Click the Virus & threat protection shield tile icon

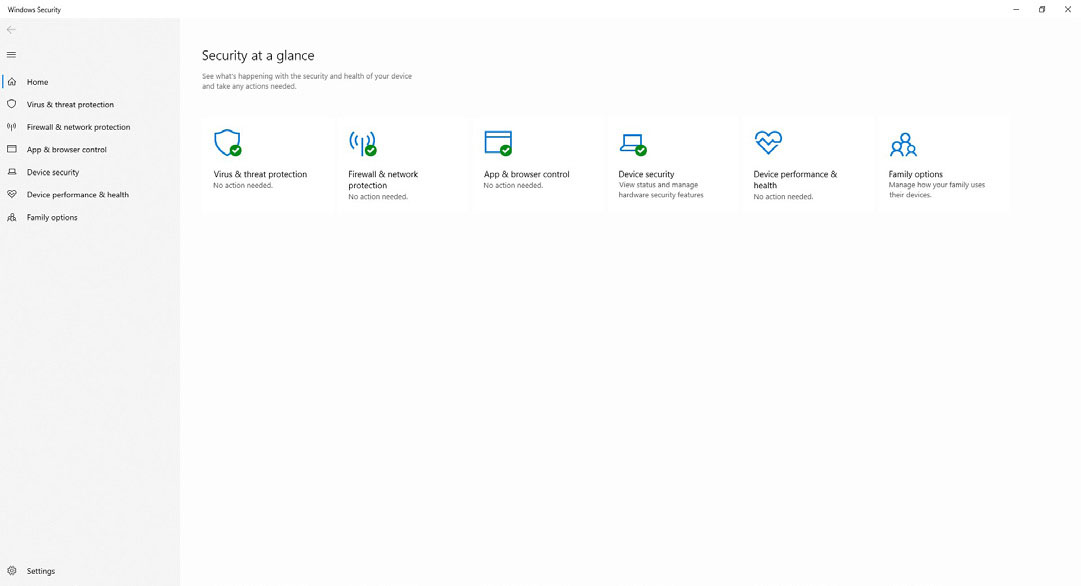click(x=227, y=143)
